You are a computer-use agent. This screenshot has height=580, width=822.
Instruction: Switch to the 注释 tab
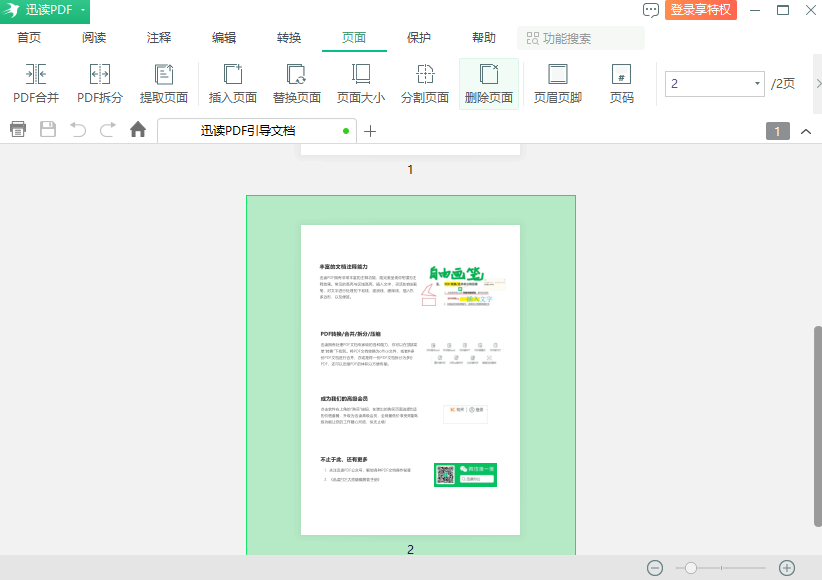pyautogui.click(x=159, y=38)
